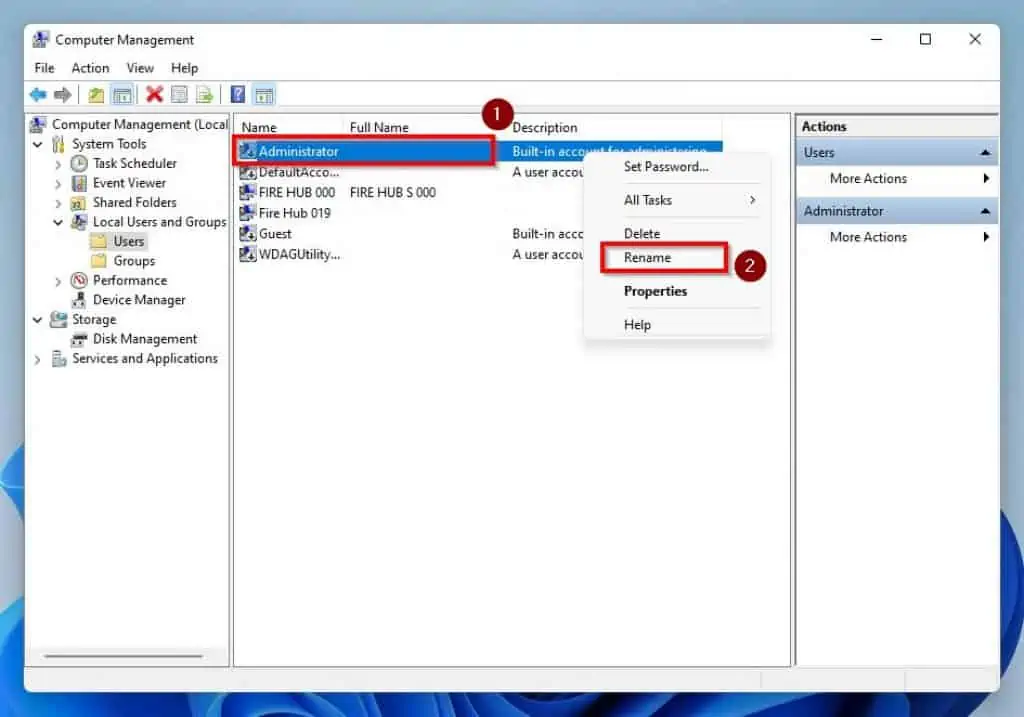This screenshot has height=717, width=1024.
Task: Select the Guest user account icon
Action: pyautogui.click(x=249, y=234)
